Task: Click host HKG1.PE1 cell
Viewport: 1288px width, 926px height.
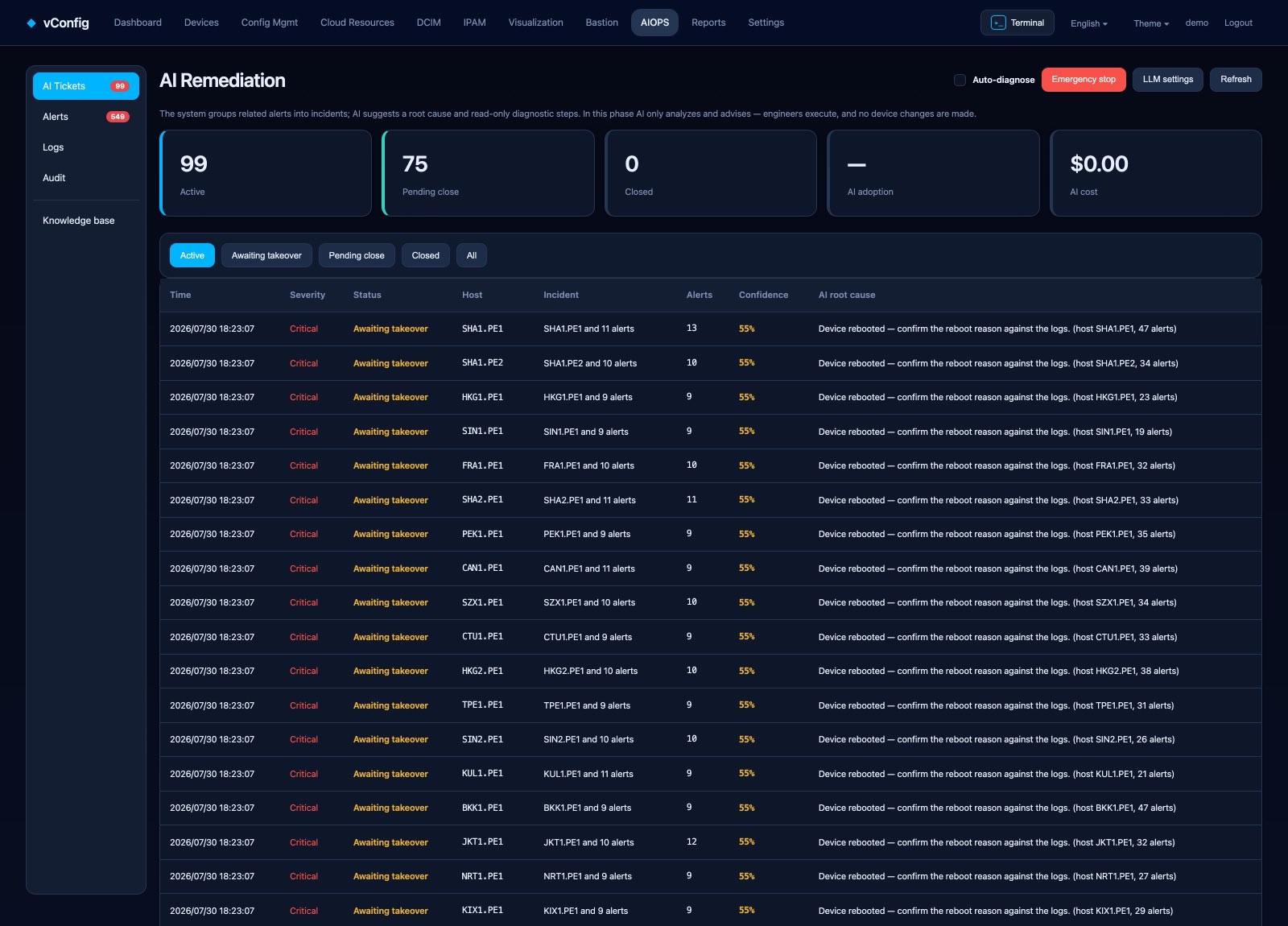Action: click(482, 397)
